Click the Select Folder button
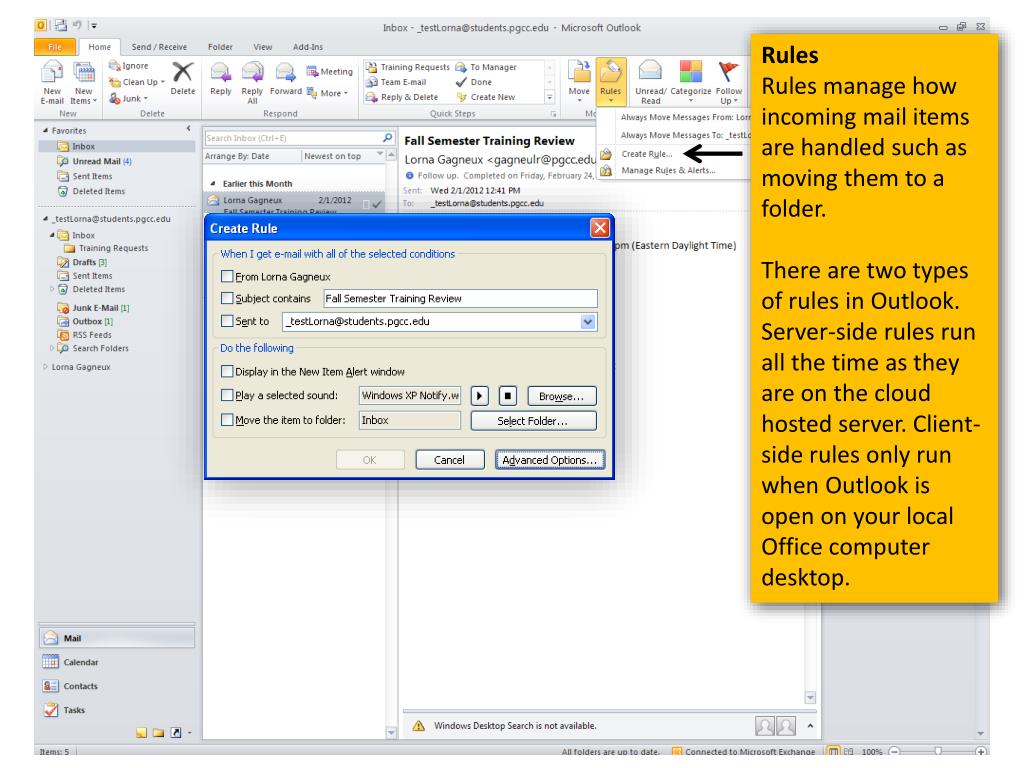Image resolution: width=1024 pixels, height=768 pixels. pyautogui.click(x=533, y=421)
